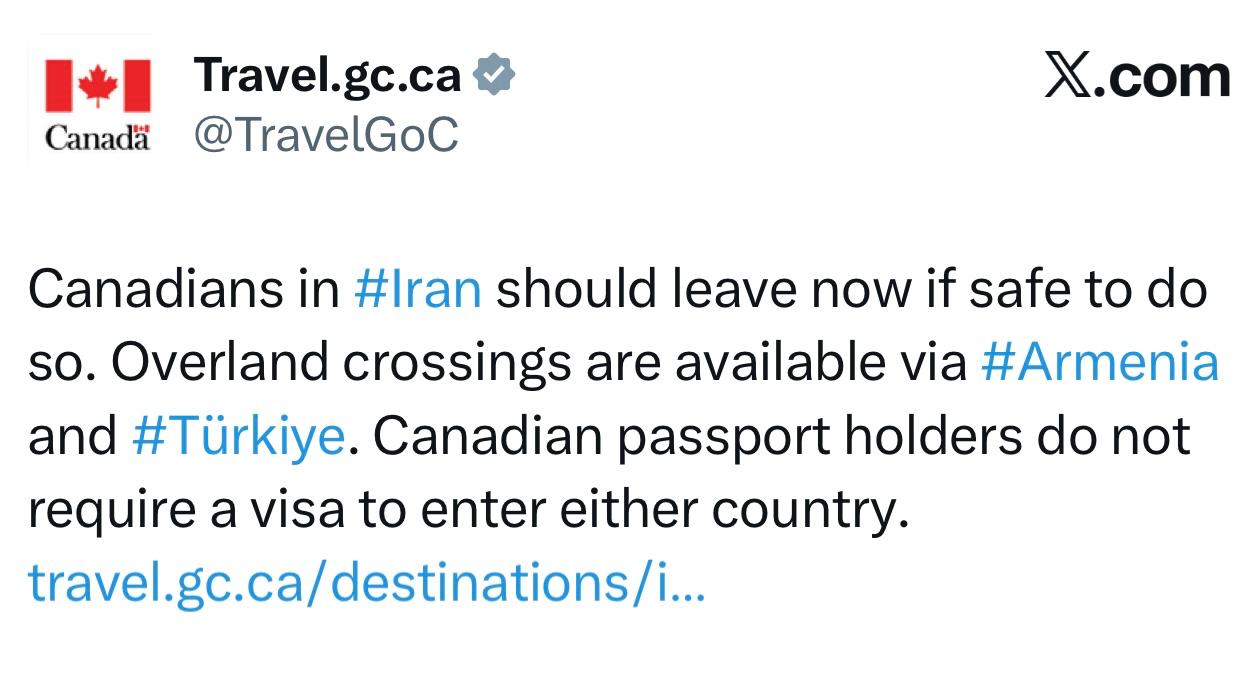Click the grey verified checkmark badge
1253x682 pixels.
tap(493, 77)
